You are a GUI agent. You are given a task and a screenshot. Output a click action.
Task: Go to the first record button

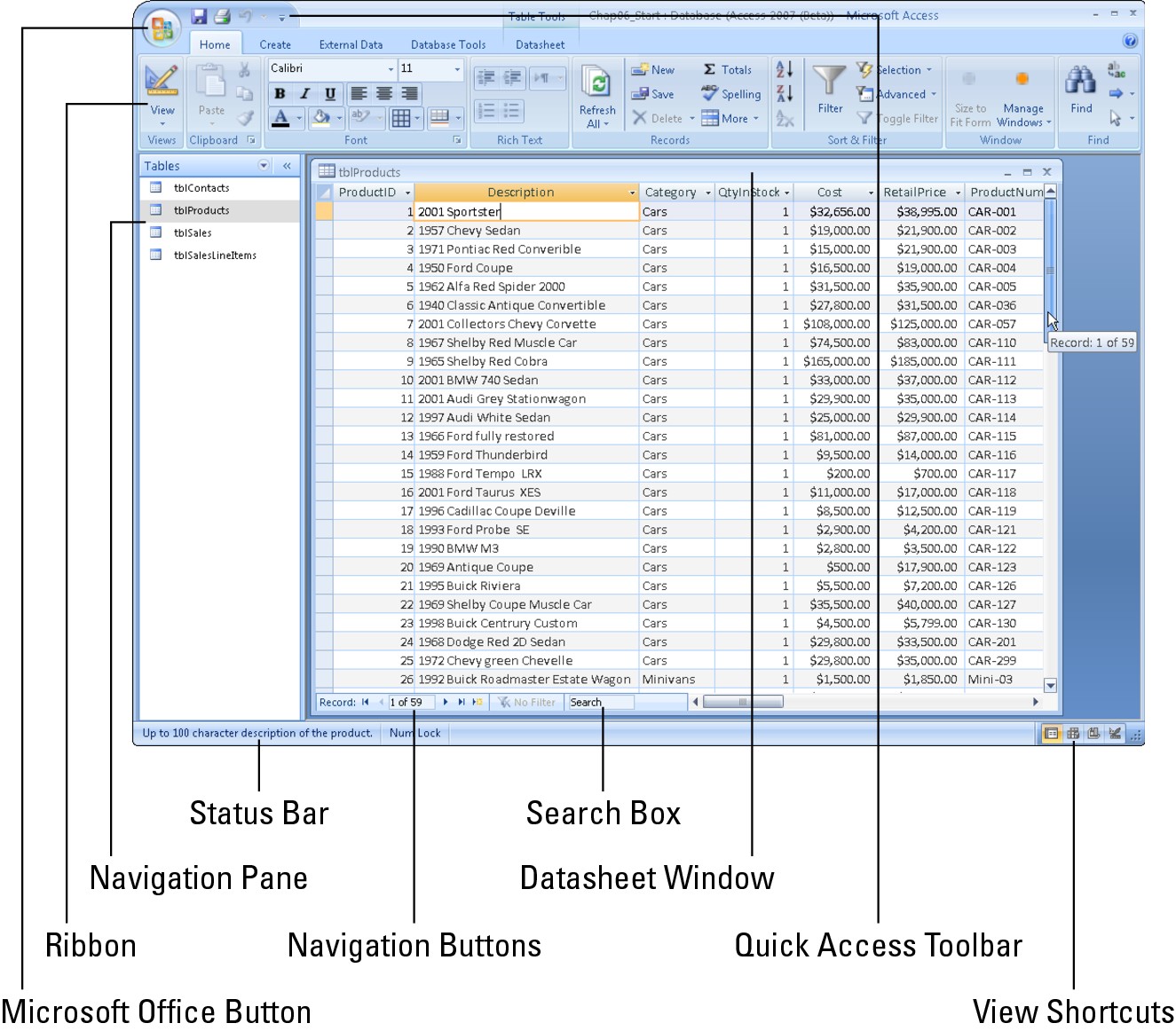pos(365,702)
